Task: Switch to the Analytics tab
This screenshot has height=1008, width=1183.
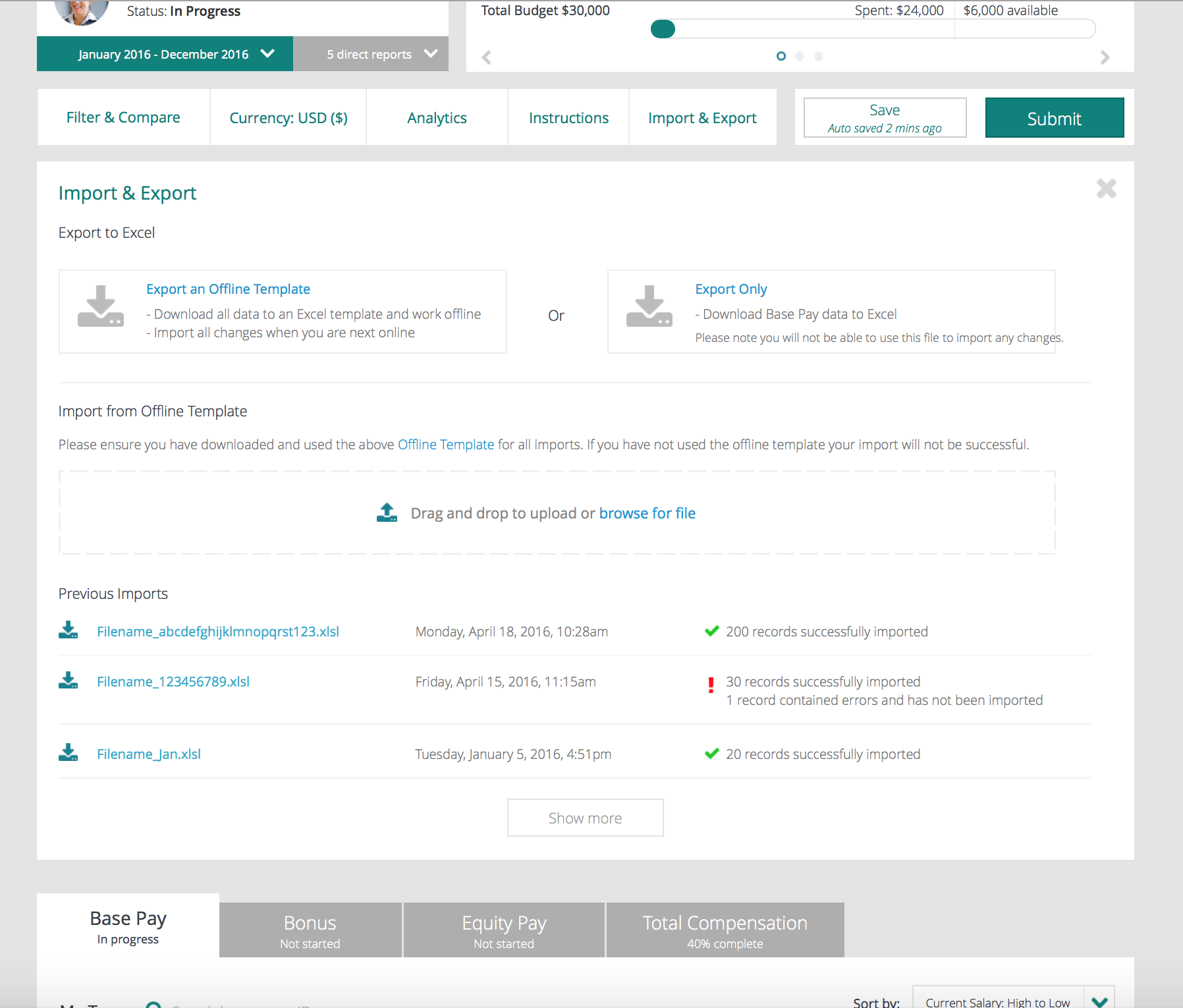Action: (x=437, y=117)
